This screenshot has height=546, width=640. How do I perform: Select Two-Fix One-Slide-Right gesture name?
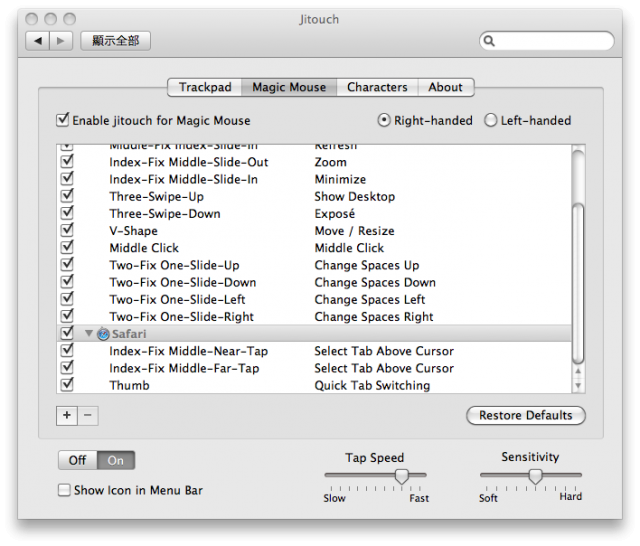[x=181, y=317]
